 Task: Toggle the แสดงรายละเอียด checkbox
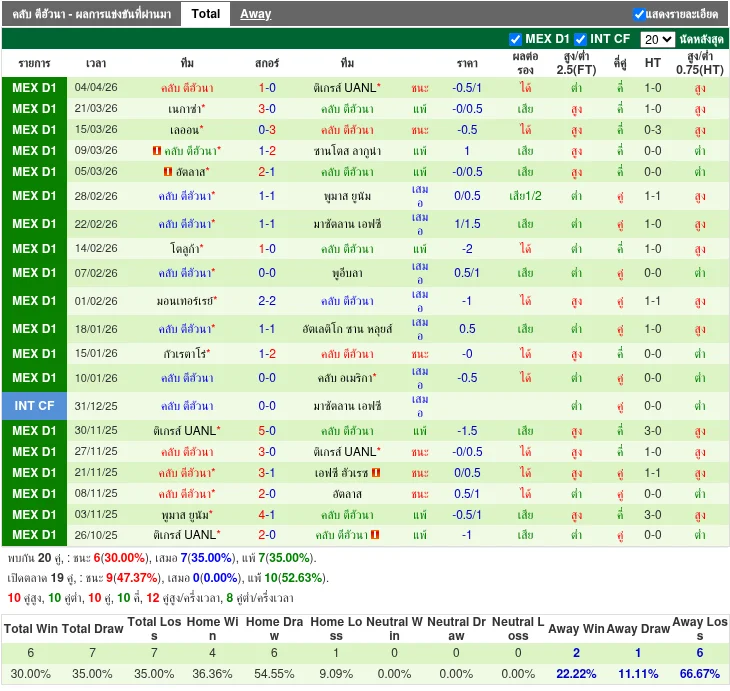tap(640, 14)
